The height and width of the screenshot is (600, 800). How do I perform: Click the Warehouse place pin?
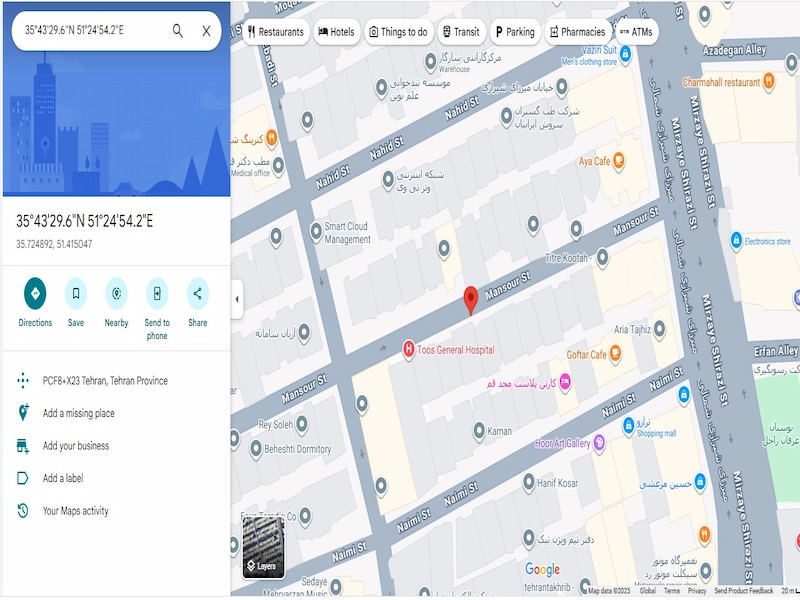[x=431, y=62]
